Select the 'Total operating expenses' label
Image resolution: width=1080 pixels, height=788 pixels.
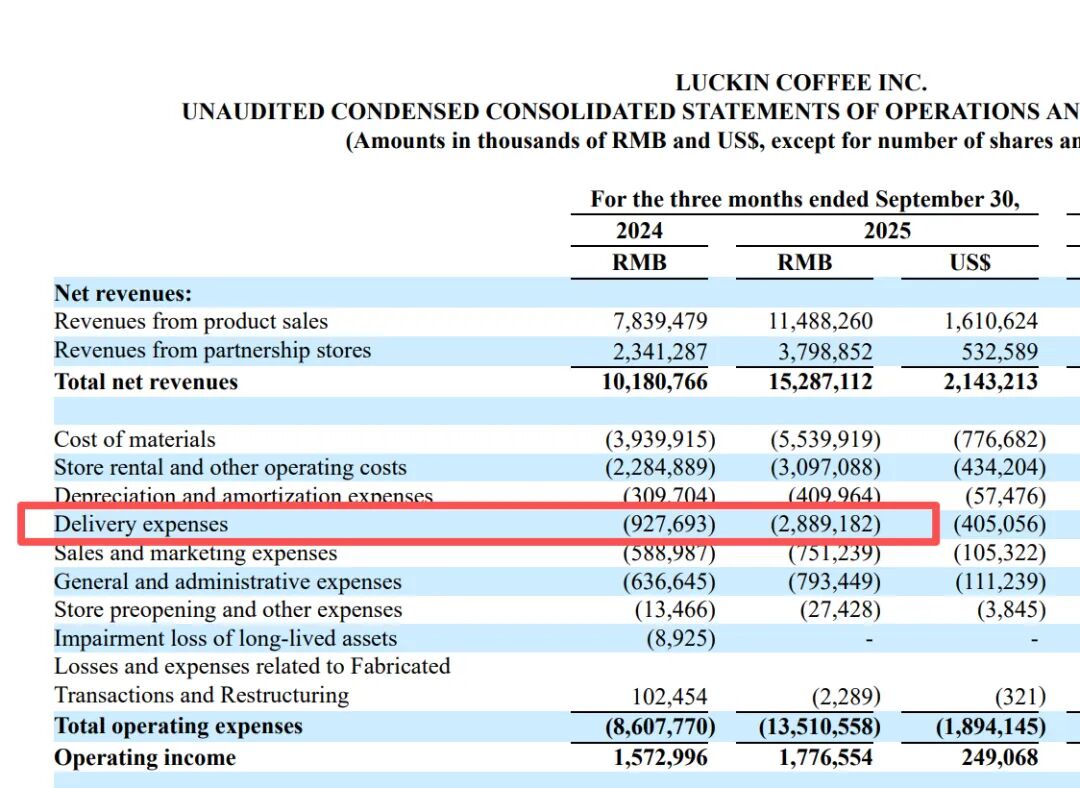pyautogui.click(x=178, y=726)
